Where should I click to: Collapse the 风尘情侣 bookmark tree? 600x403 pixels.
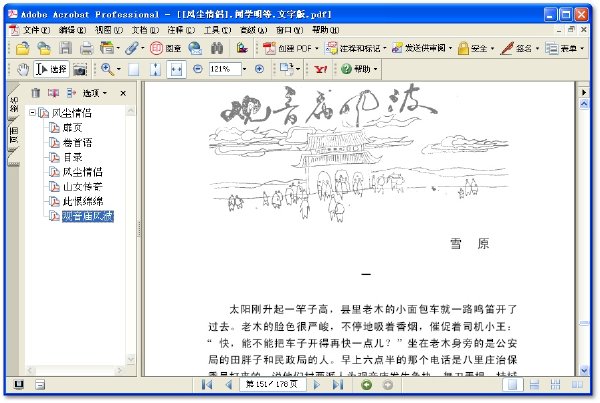click(33, 113)
